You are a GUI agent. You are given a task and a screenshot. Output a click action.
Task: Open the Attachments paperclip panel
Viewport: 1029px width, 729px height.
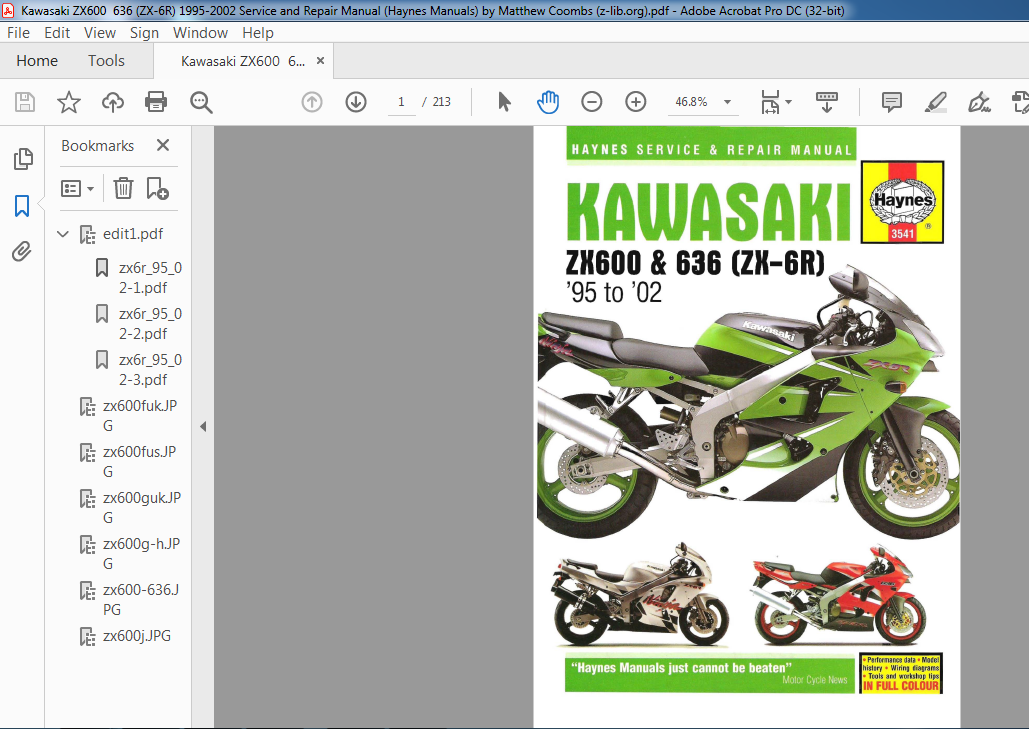click(x=22, y=251)
